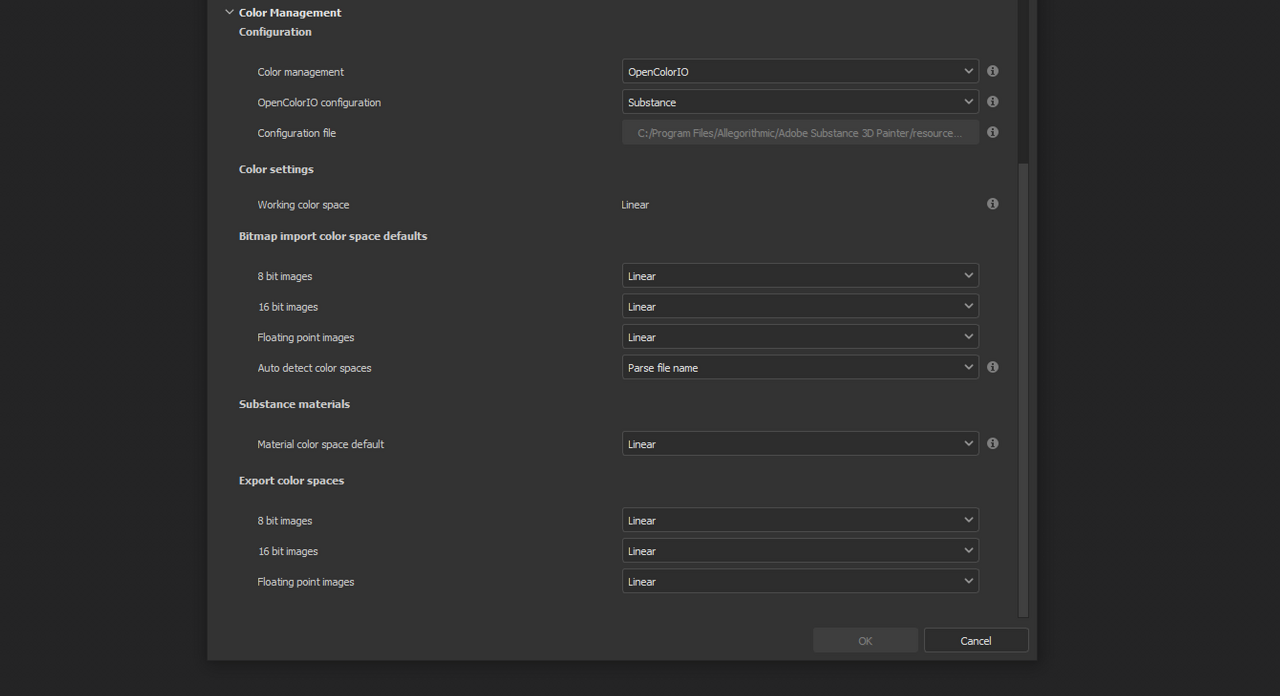Click the Bitmap import color space defaults heading
This screenshot has width=1280, height=696.
tap(333, 236)
